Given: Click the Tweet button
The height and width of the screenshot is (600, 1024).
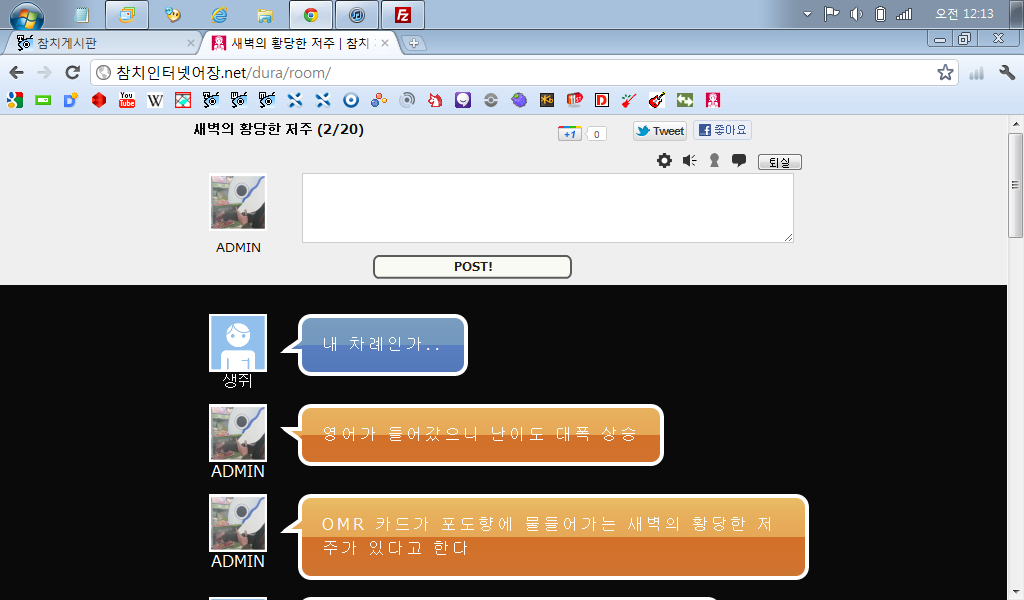Looking at the screenshot, I should [660, 131].
